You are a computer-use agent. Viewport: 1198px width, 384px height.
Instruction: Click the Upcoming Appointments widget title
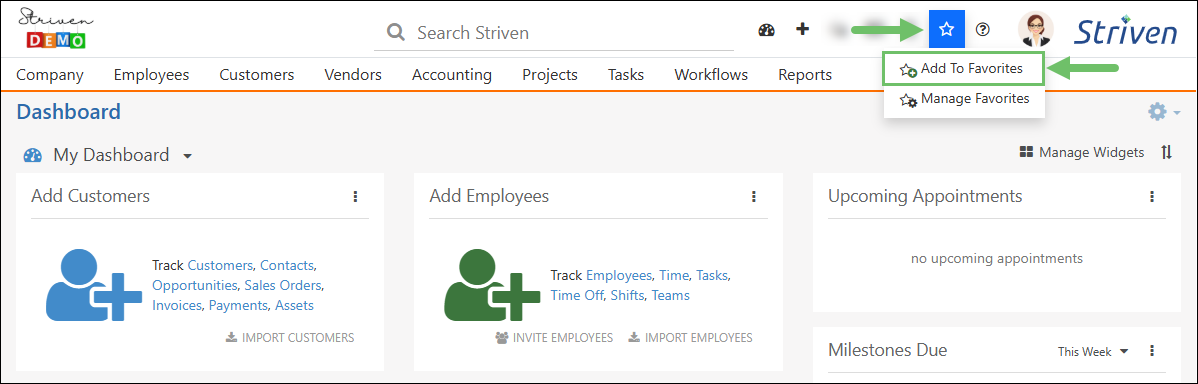[x=925, y=196]
